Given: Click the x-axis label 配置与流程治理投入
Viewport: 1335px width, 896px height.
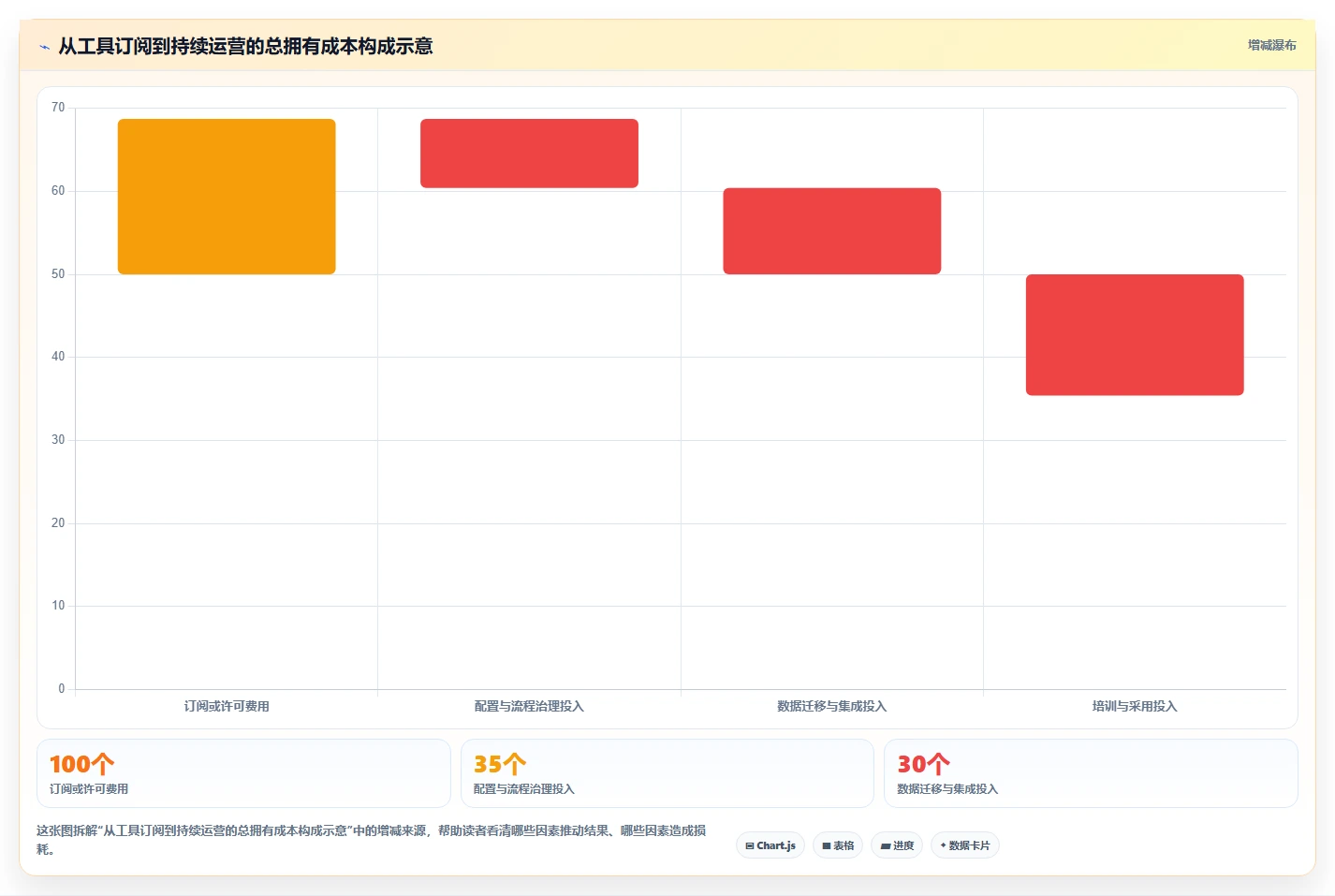Looking at the screenshot, I should 529,706.
